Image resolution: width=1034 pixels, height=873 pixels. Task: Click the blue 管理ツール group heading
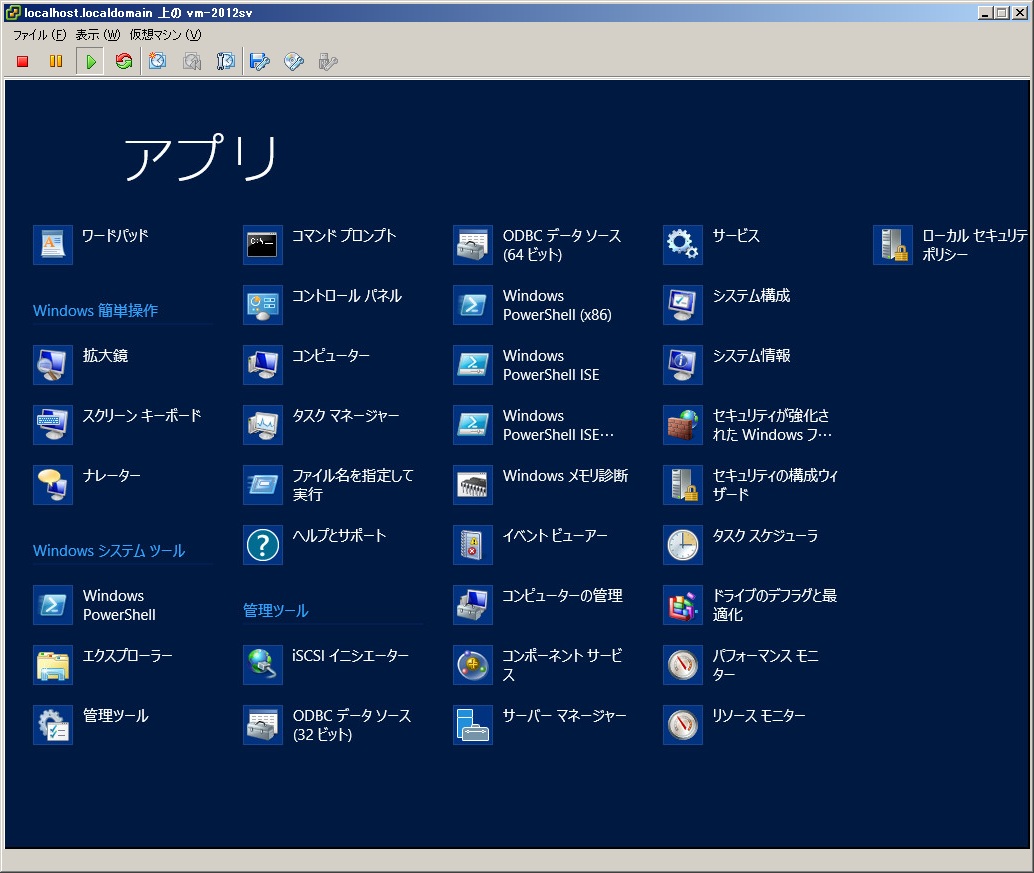pos(276,610)
